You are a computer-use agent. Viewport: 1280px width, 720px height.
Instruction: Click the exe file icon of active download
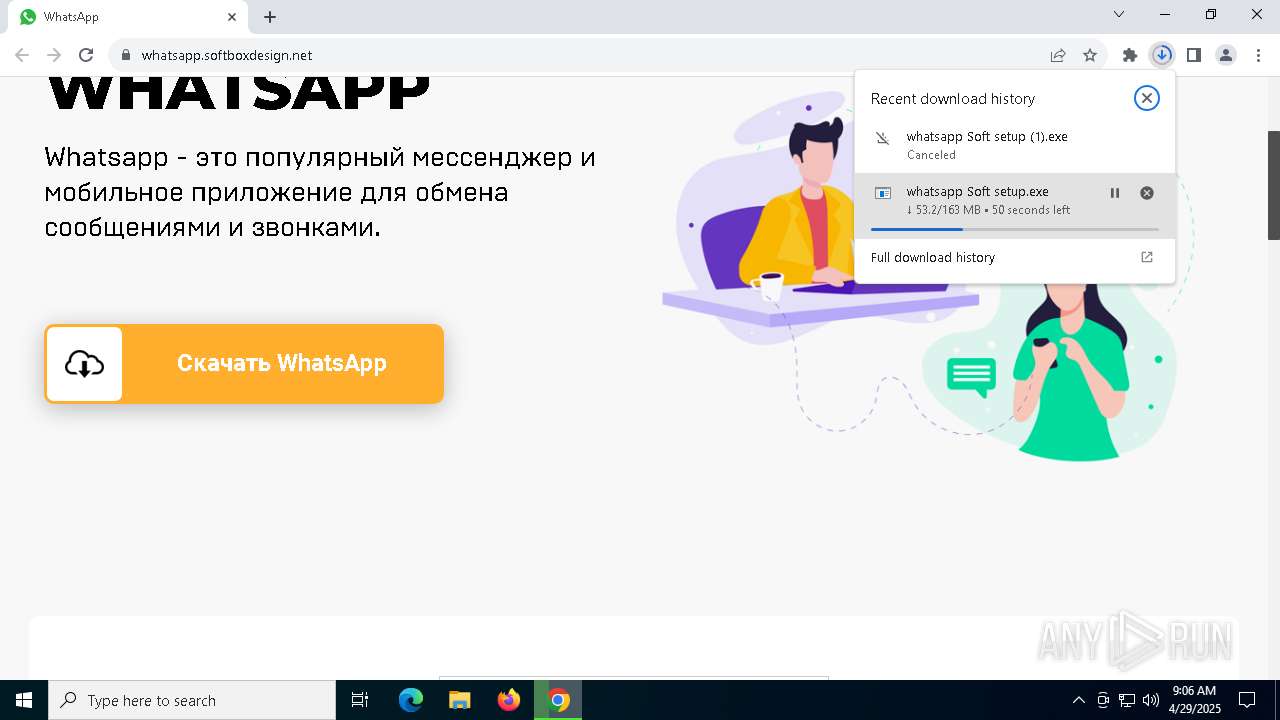[882, 193]
